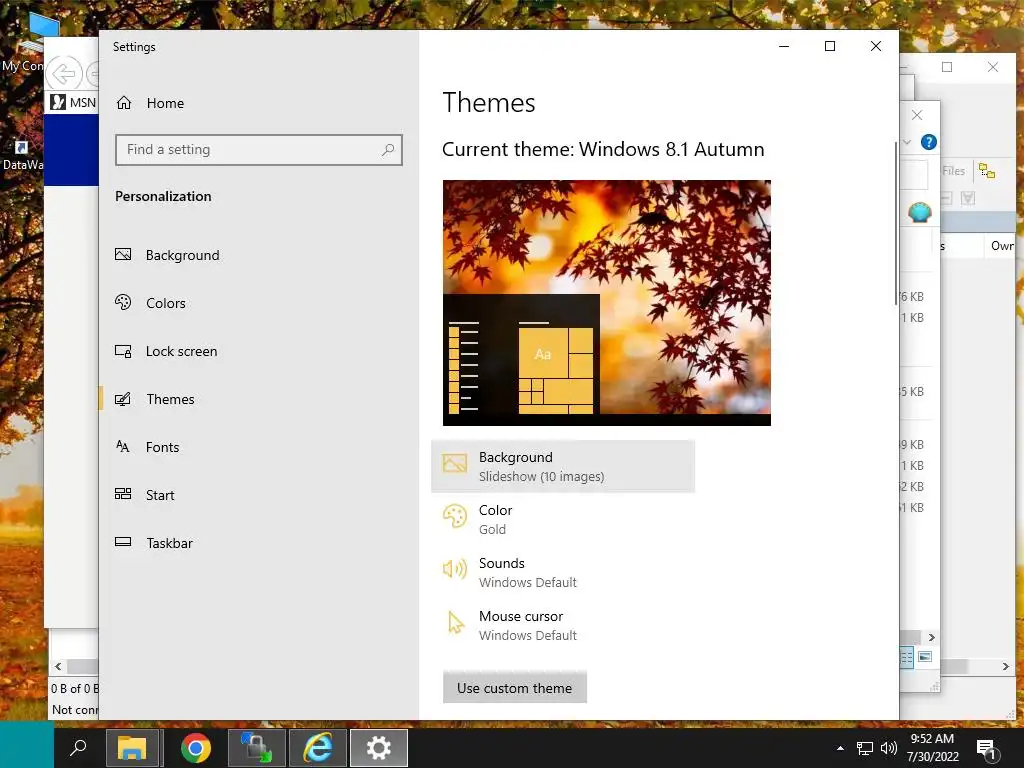Click the network icon in system tray
Screen dimensions: 1024x768
pyautogui.click(x=865, y=748)
